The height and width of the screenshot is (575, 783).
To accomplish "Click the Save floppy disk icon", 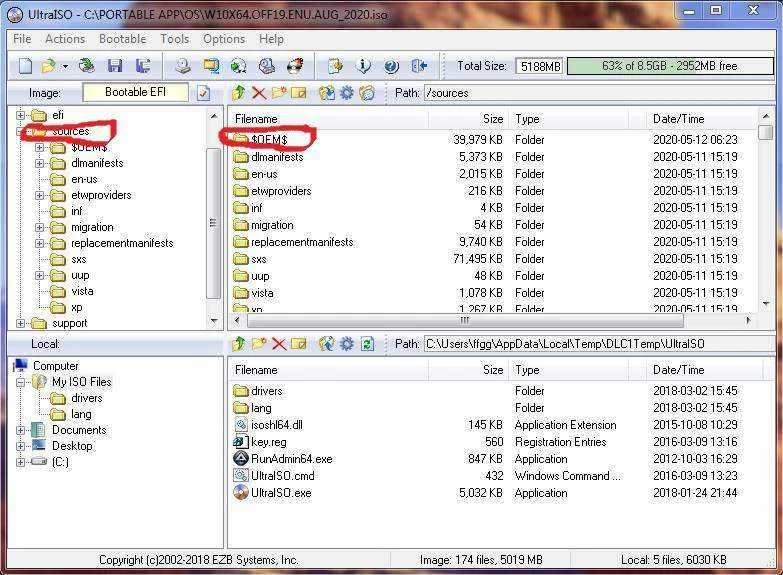I will click(115, 66).
